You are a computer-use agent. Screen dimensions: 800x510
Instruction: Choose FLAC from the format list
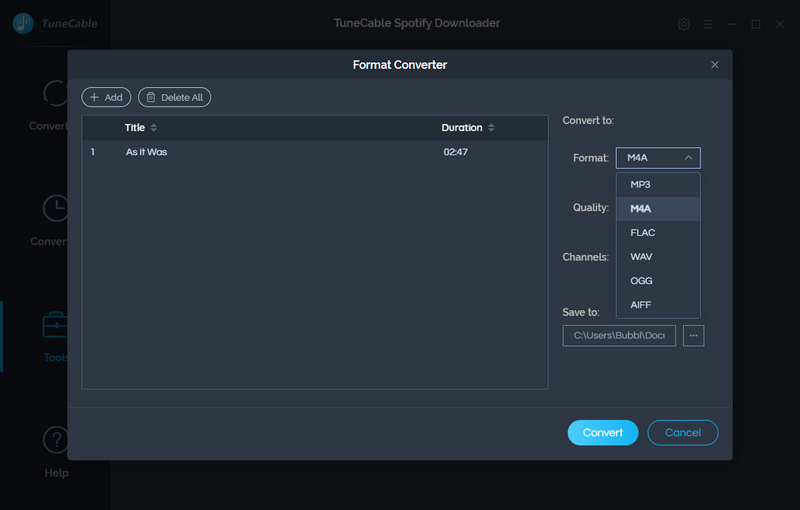pyautogui.click(x=658, y=233)
